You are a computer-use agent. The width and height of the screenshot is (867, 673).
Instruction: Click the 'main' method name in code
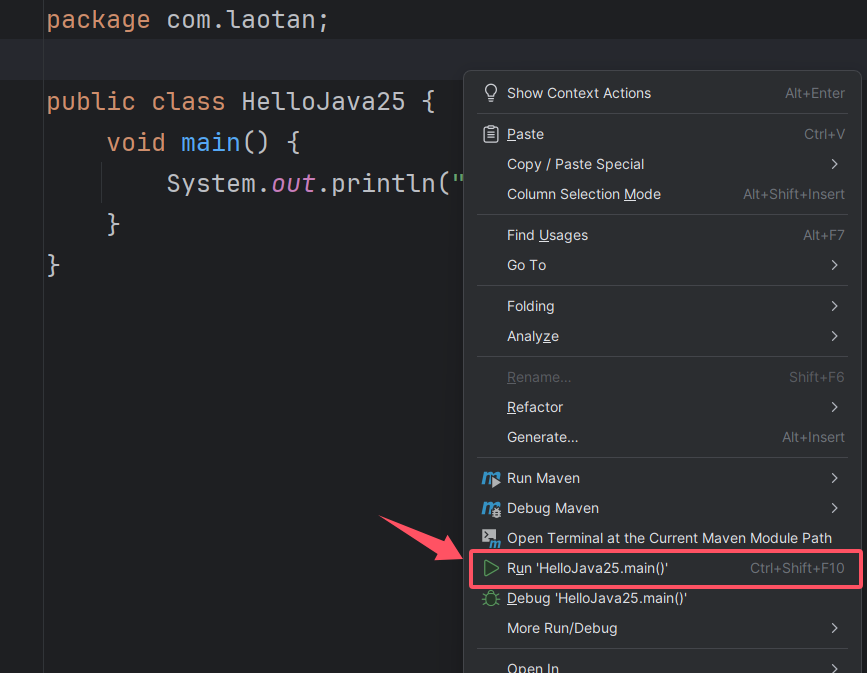[211, 143]
